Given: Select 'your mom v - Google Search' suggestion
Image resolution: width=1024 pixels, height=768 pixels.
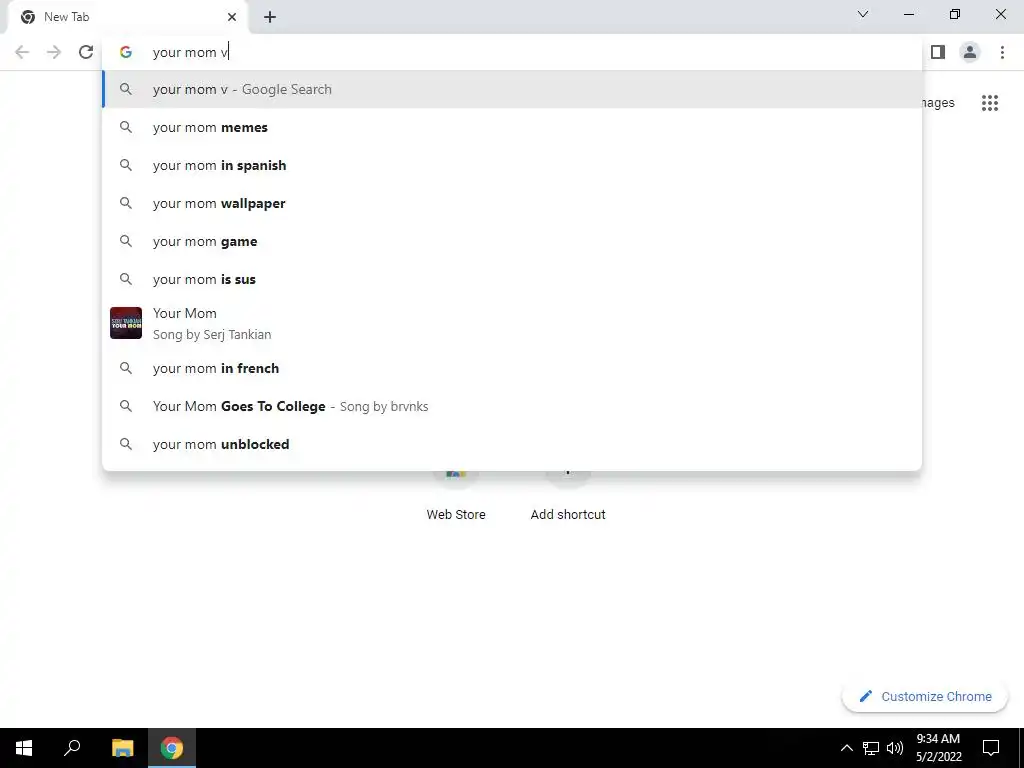Looking at the screenshot, I should [512, 89].
